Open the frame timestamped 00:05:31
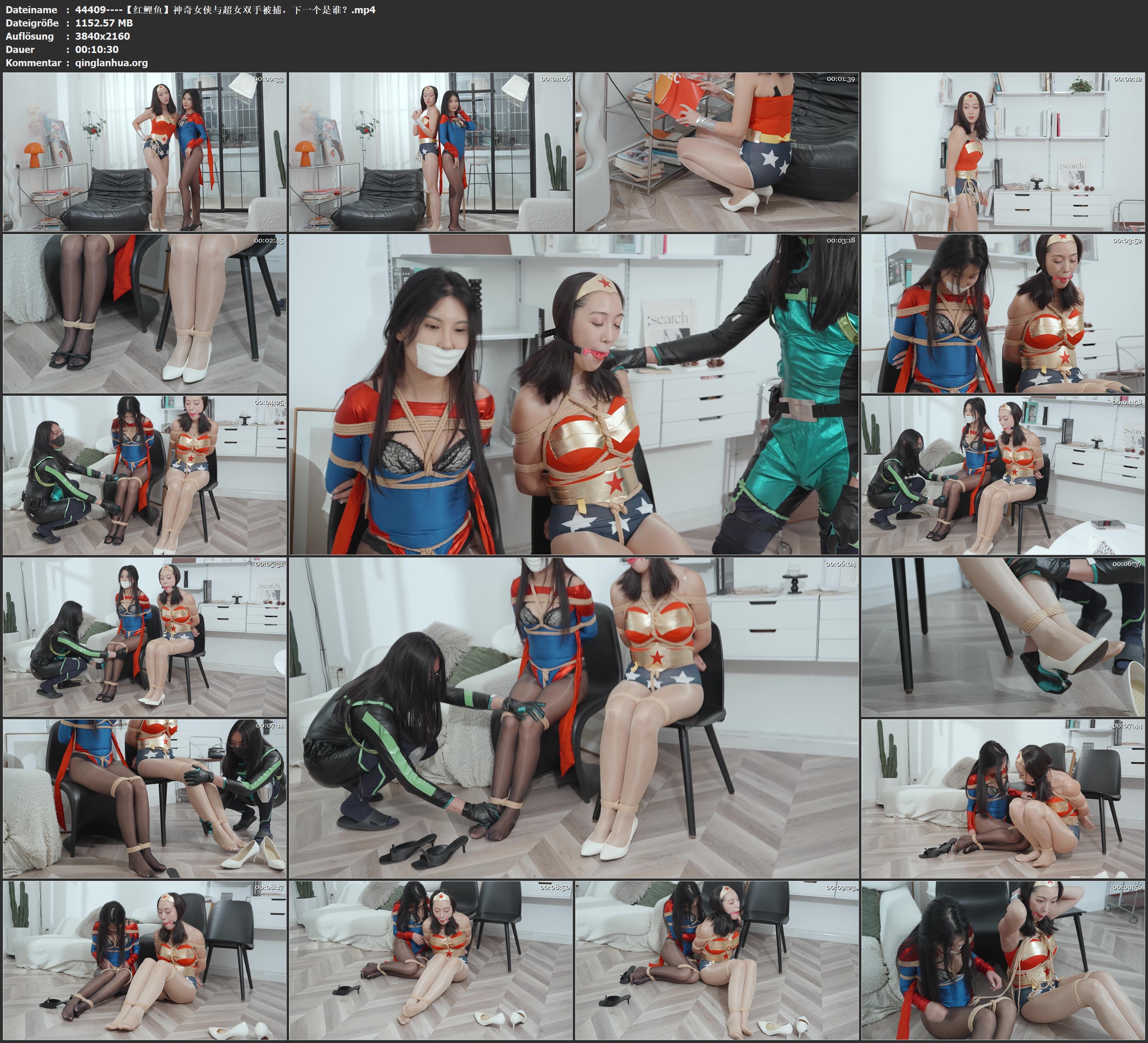 coord(145,637)
